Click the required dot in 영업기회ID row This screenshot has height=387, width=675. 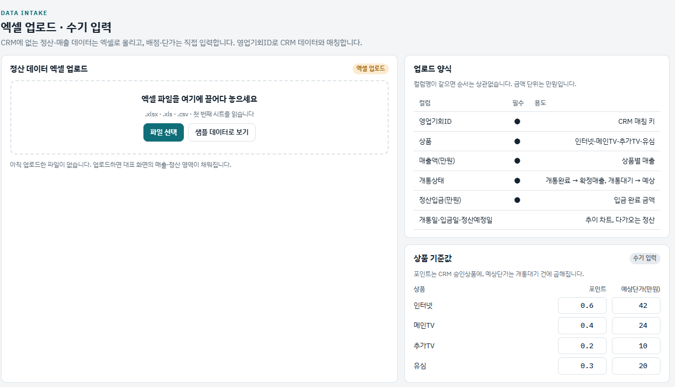pos(517,121)
